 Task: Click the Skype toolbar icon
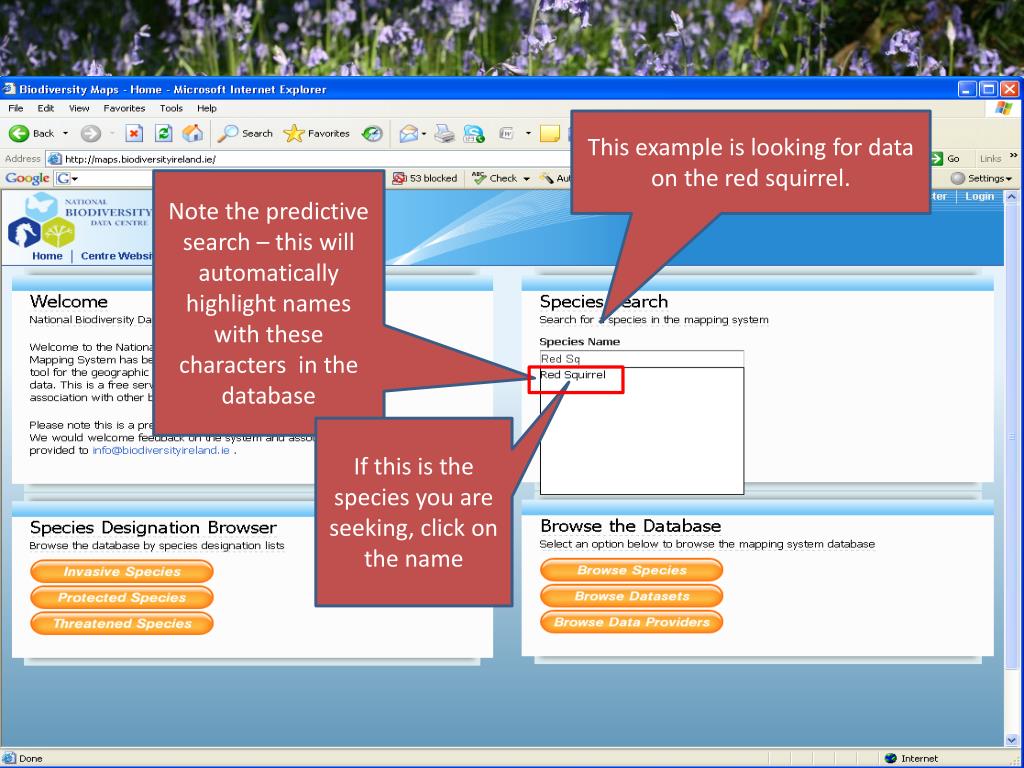click(473, 133)
